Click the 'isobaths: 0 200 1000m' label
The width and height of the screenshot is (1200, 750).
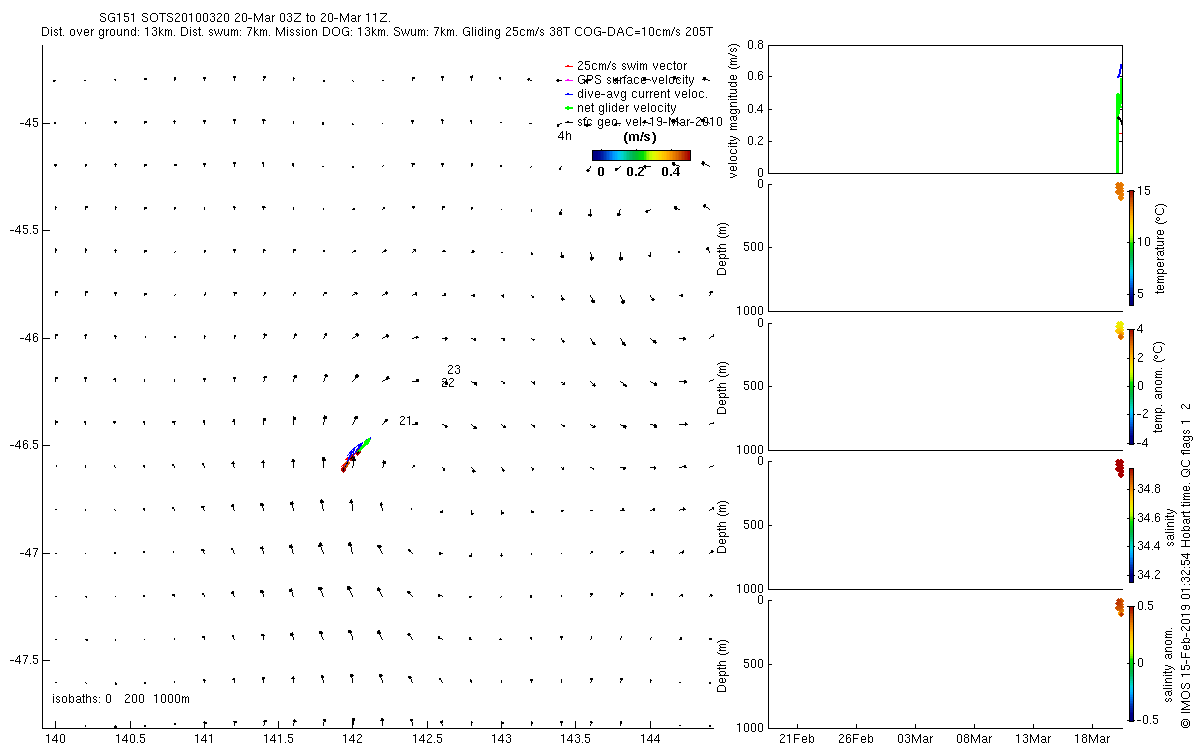point(120,698)
